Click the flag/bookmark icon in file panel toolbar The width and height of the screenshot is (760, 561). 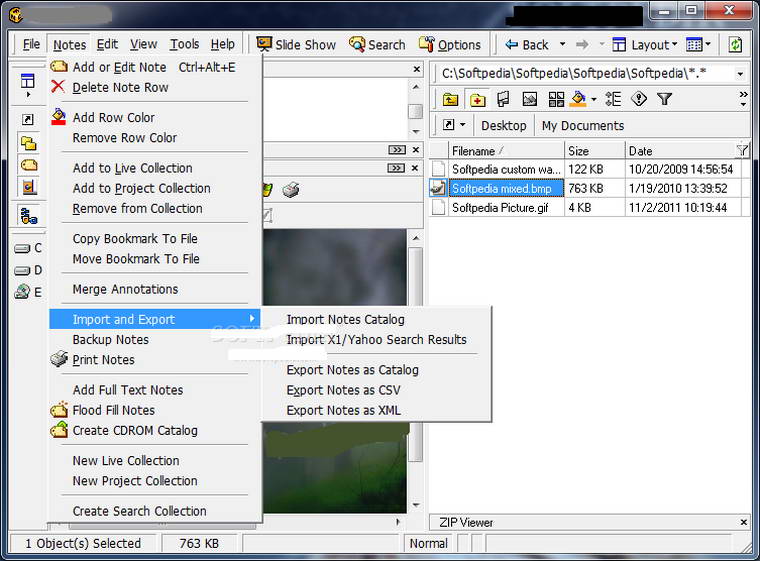(503, 99)
